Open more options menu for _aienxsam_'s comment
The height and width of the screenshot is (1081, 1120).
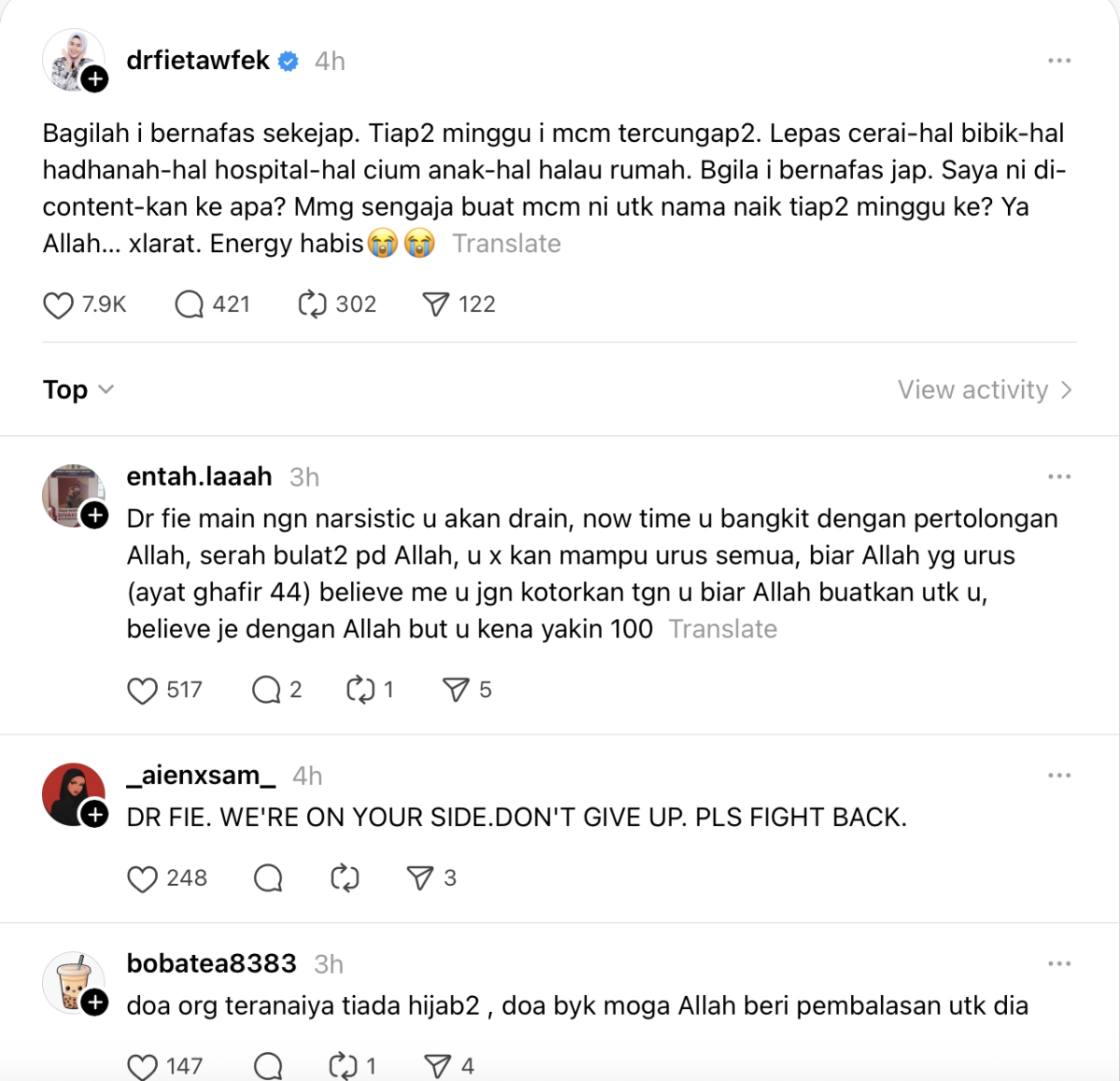pyautogui.click(x=1059, y=776)
